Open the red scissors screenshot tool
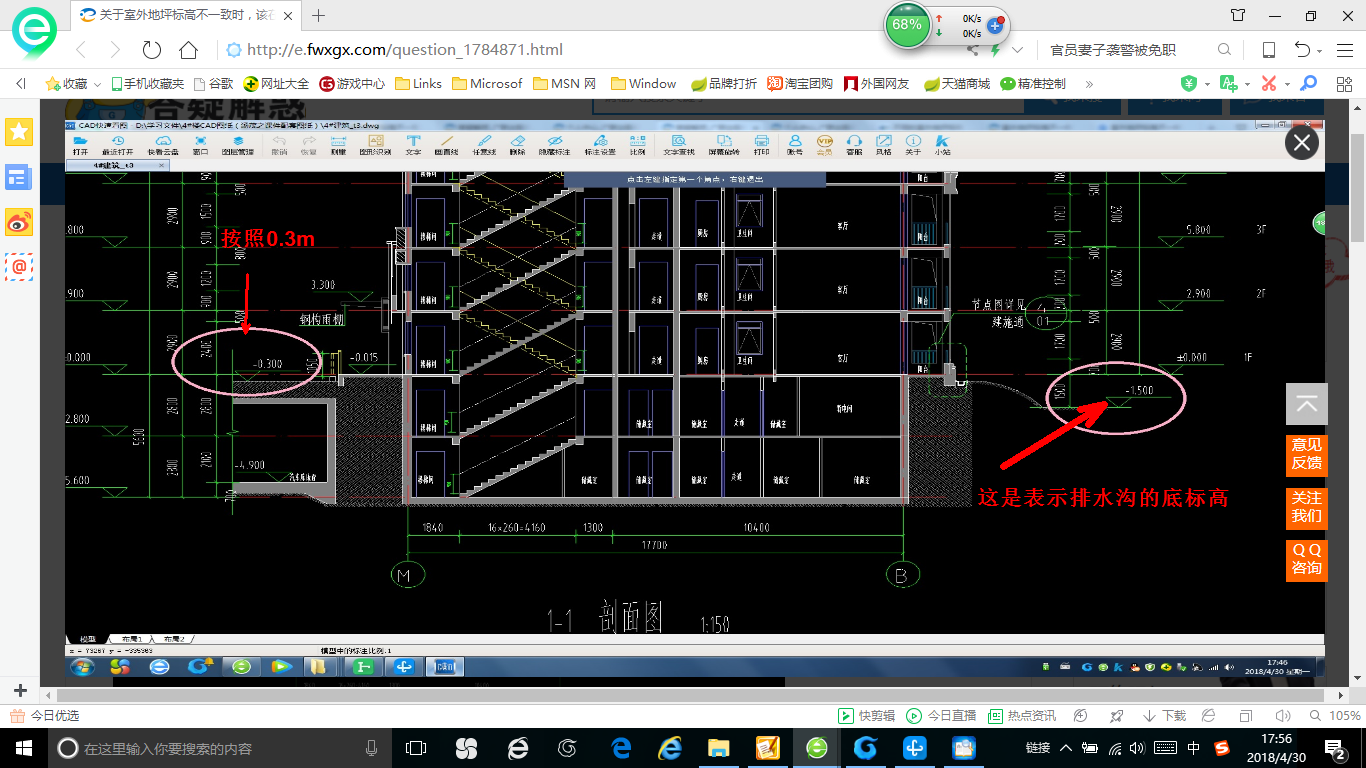This screenshot has height=768, width=1366. click(1269, 84)
